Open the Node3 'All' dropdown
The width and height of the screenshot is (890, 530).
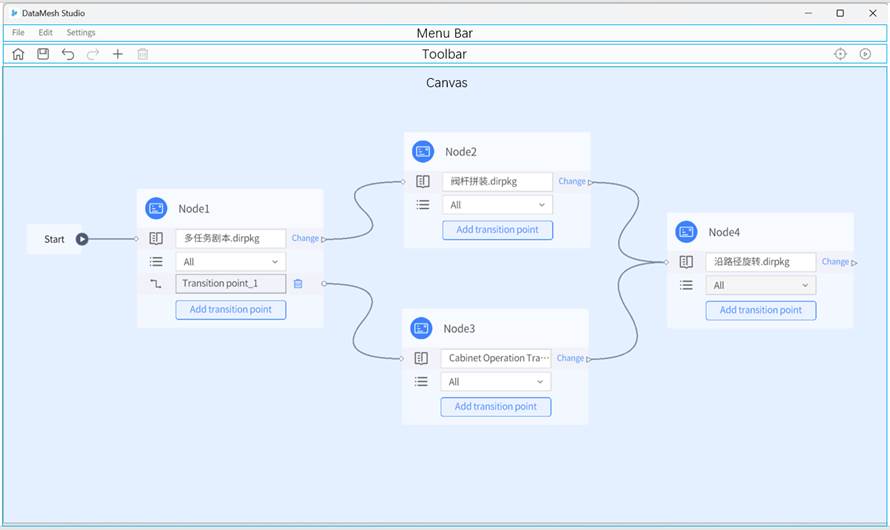(x=495, y=382)
